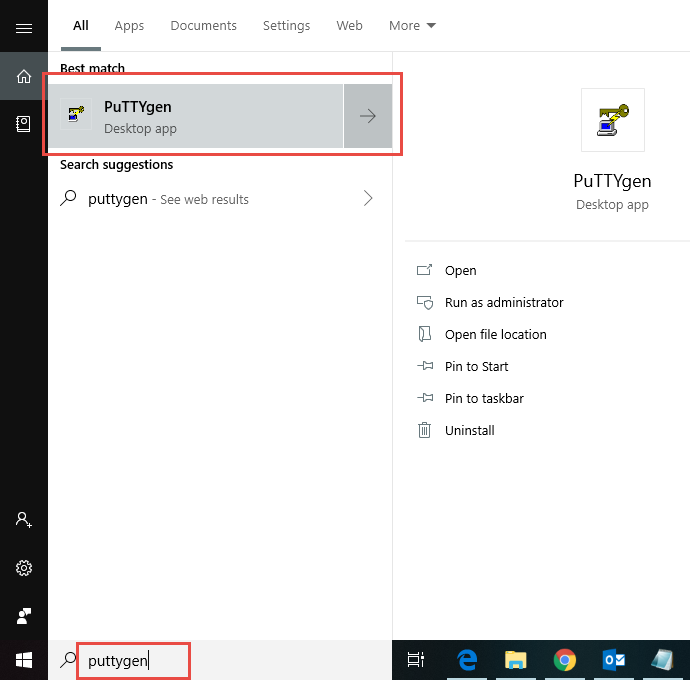Switch to the Apps tab
Image resolution: width=690 pixels, height=680 pixels.
pos(129,26)
